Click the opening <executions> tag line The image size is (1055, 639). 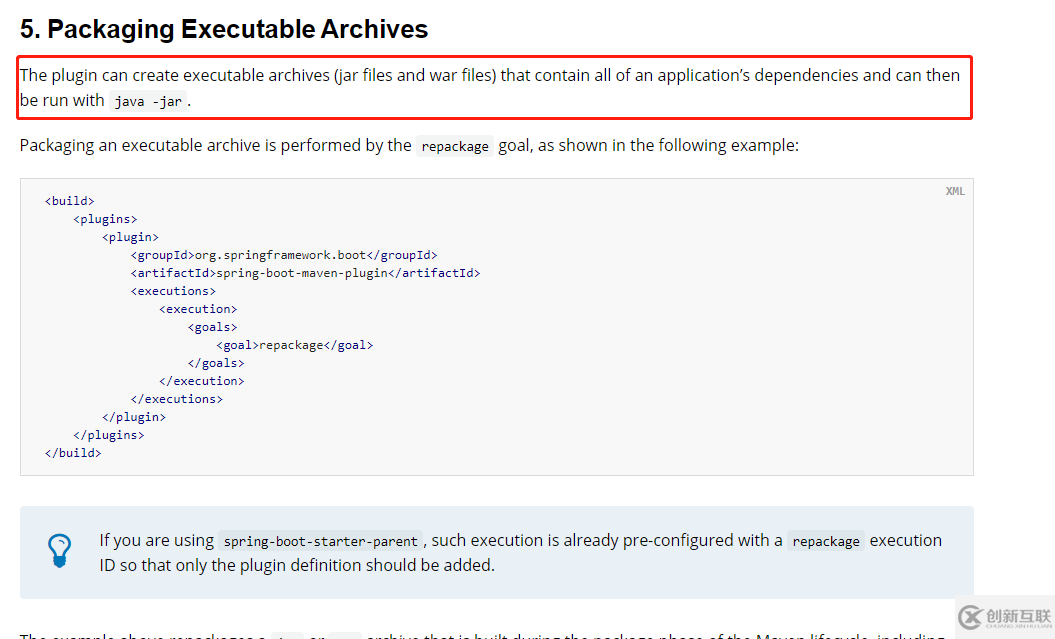click(172, 291)
